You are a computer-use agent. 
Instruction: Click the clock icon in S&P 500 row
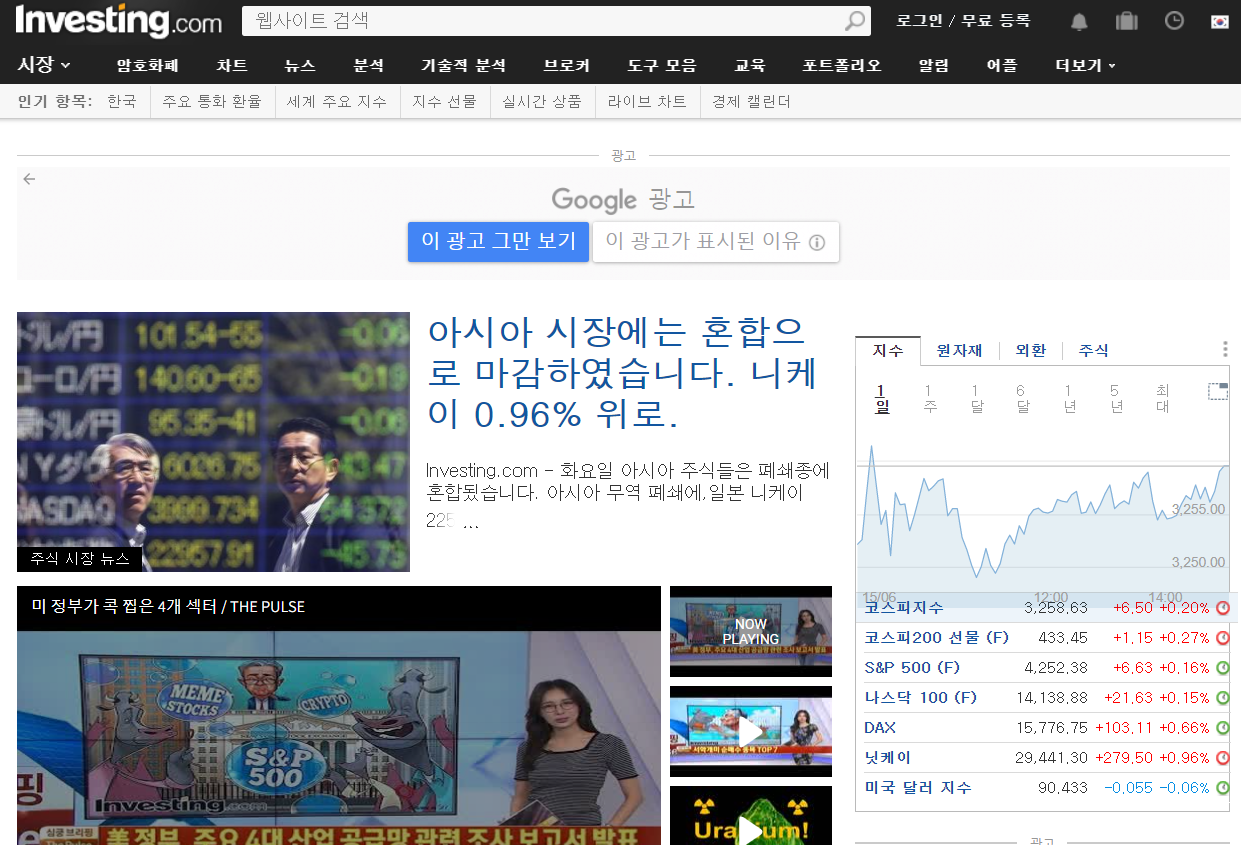click(x=1223, y=668)
